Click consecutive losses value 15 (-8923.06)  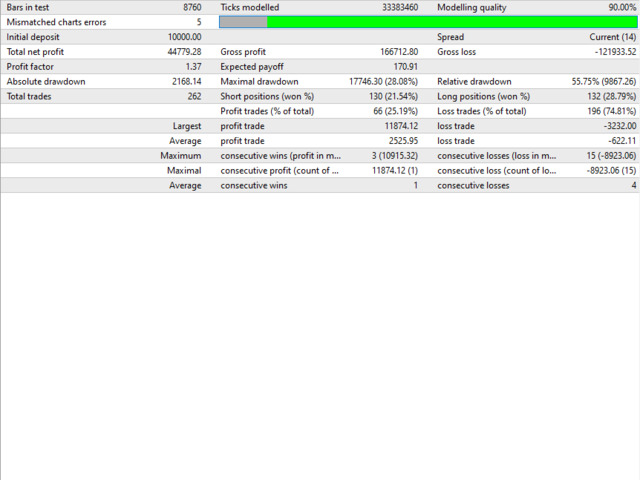pyautogui.click(x=611, y=156)
